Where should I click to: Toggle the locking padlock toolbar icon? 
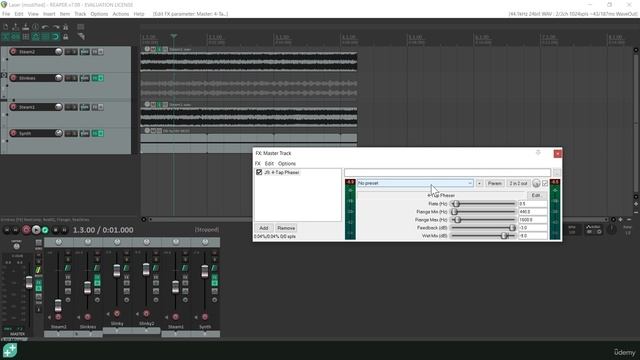[65, 37]
